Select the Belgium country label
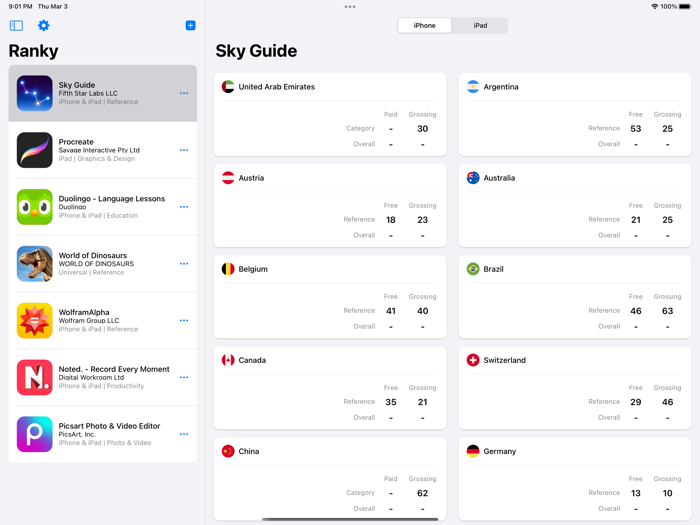 click(x=253, y=269)
